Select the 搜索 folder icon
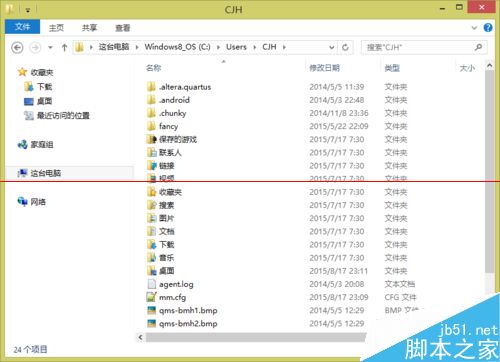 (151, 205)
